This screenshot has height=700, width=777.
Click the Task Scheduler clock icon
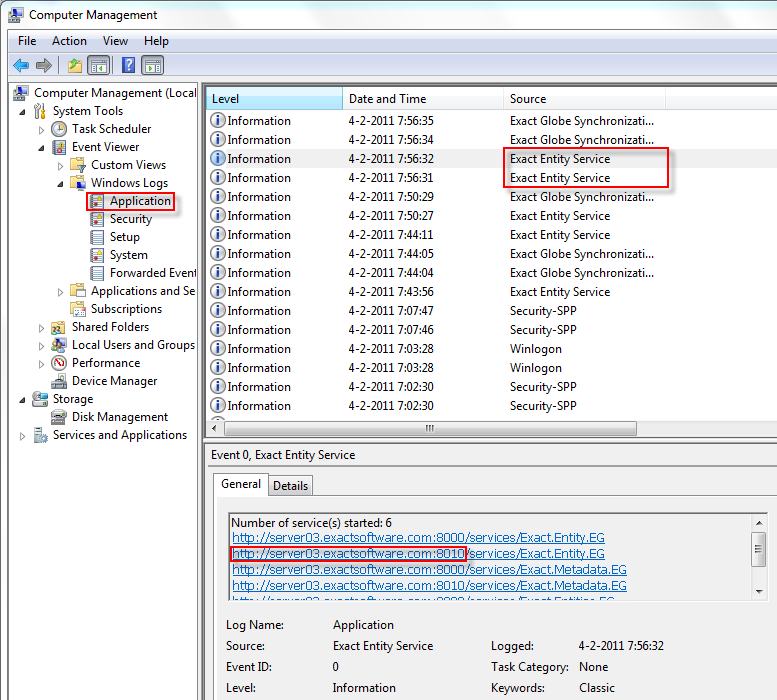point(59,129)
